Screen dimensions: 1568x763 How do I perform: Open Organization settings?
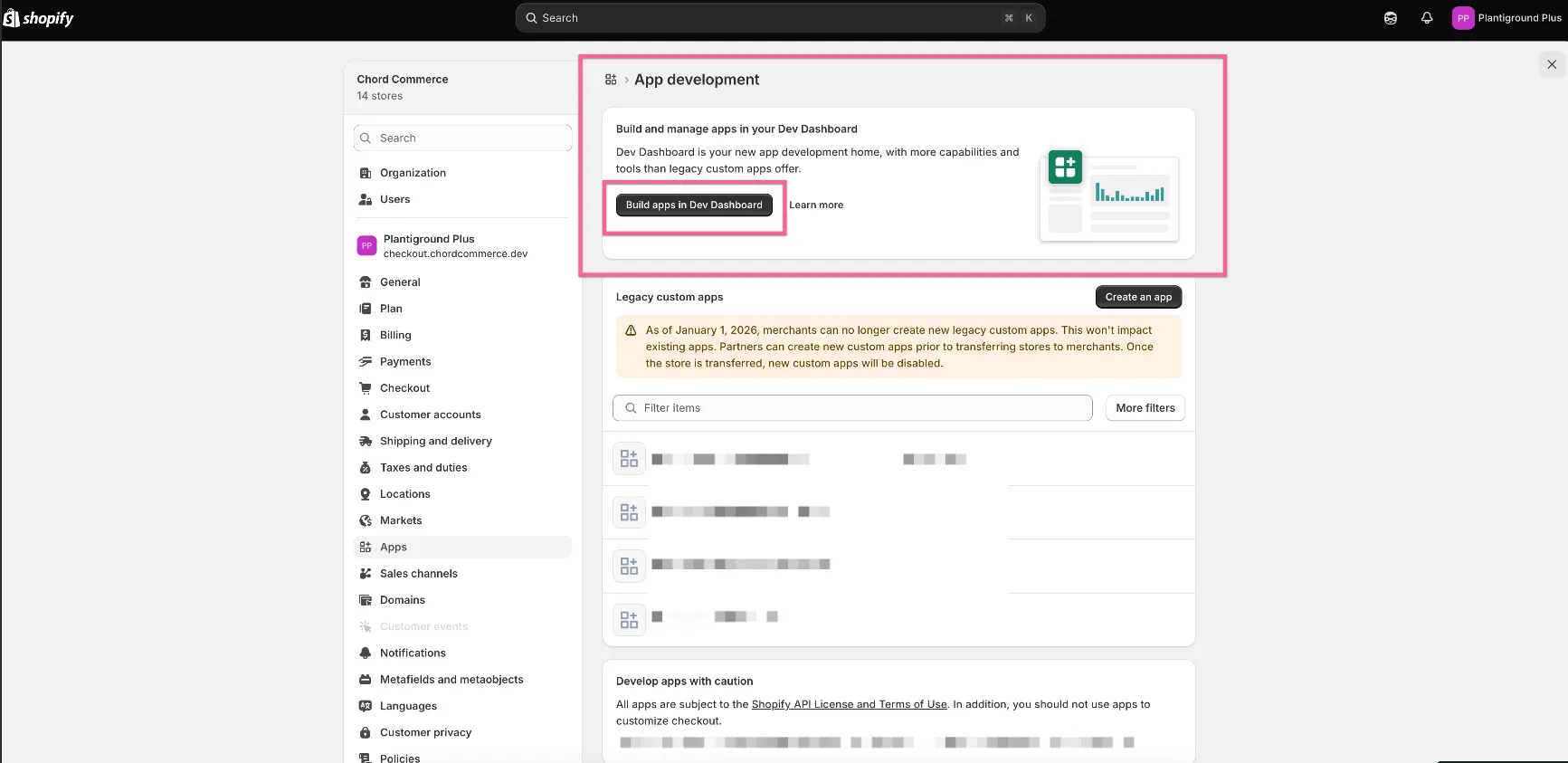[462, 173]
